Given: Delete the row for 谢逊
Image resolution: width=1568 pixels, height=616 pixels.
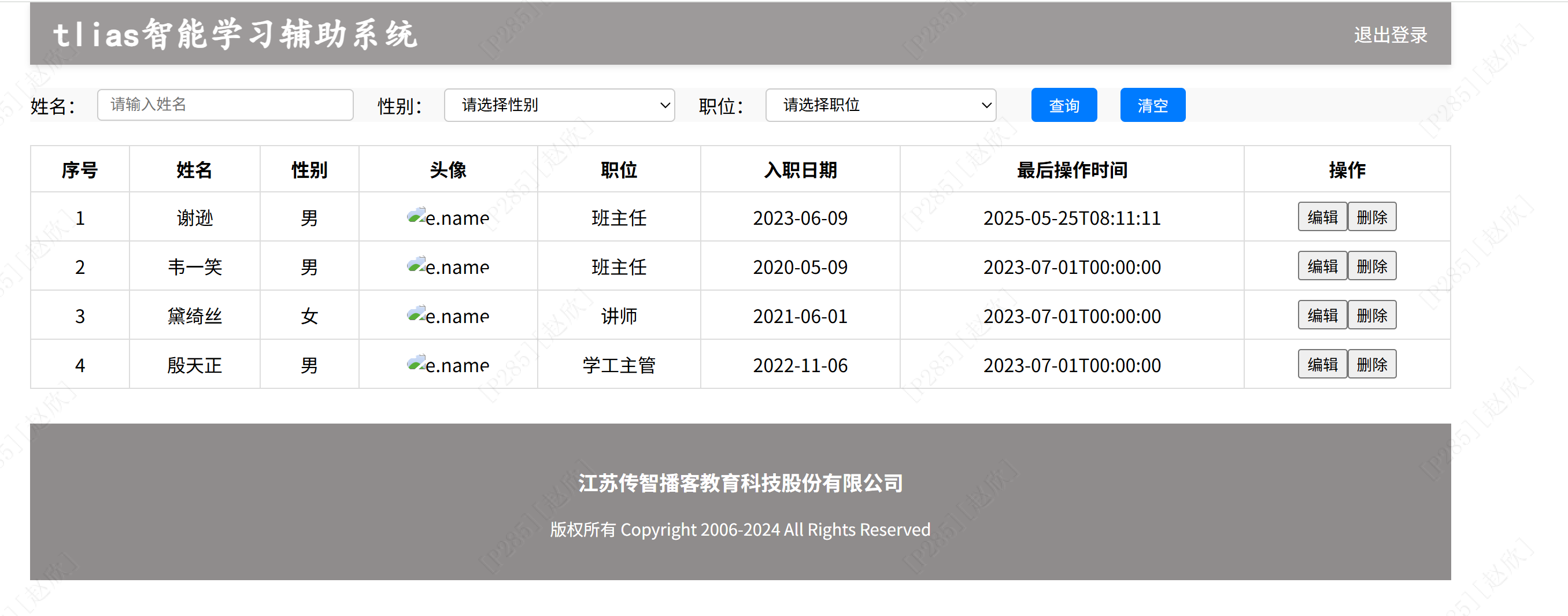Looking at the screenshot, I should (1372, 217).
